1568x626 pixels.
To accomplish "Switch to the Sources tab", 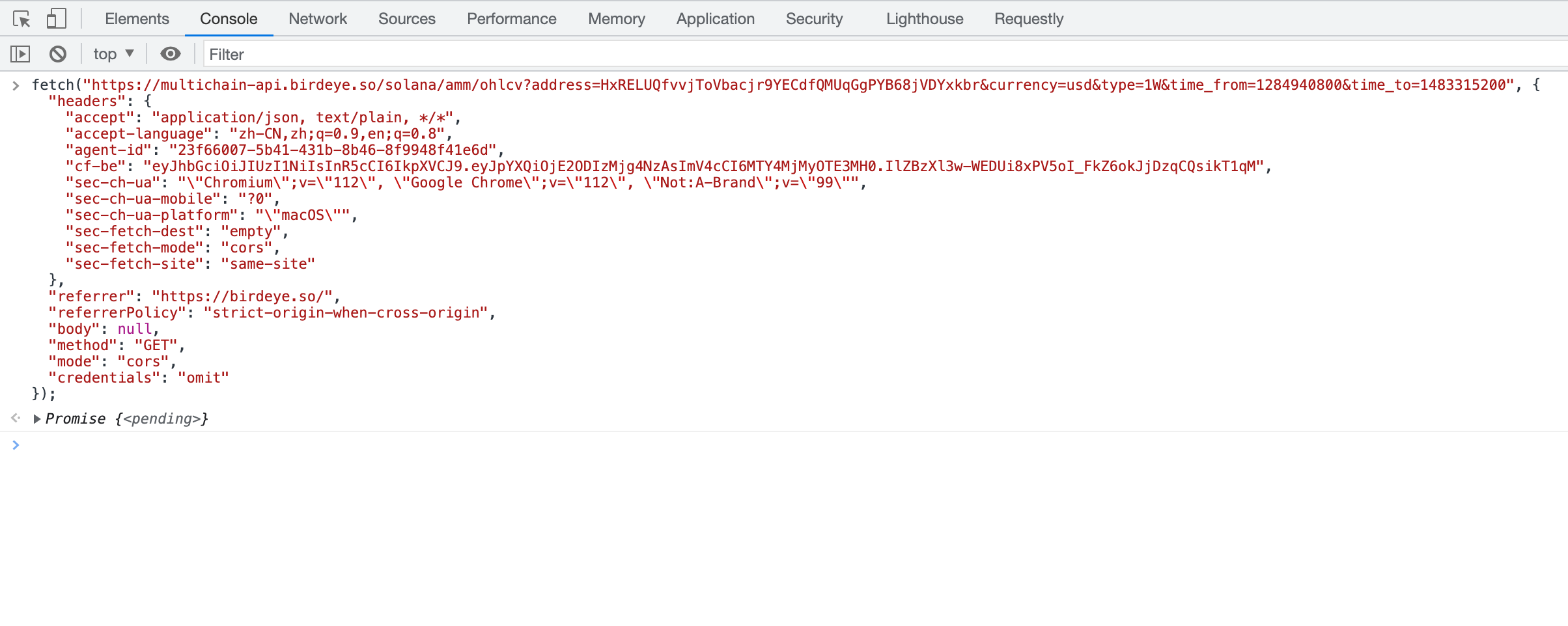I will (406, 20).
